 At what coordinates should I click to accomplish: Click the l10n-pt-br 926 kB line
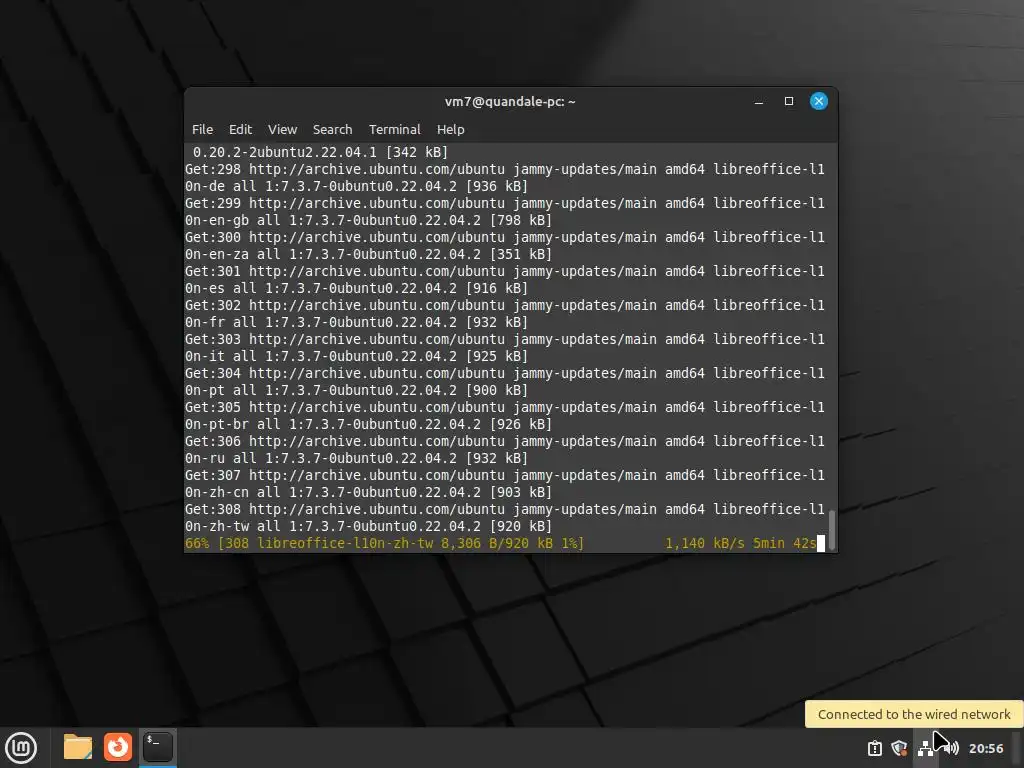coord(368,424)
